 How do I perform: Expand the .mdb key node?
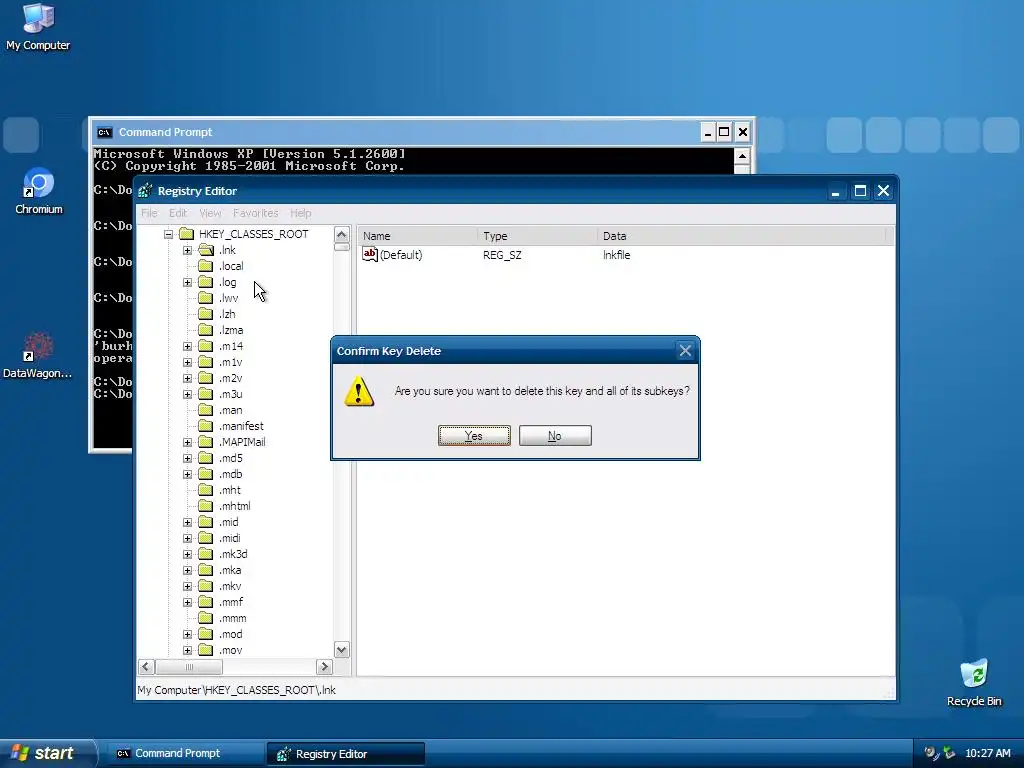187,474
